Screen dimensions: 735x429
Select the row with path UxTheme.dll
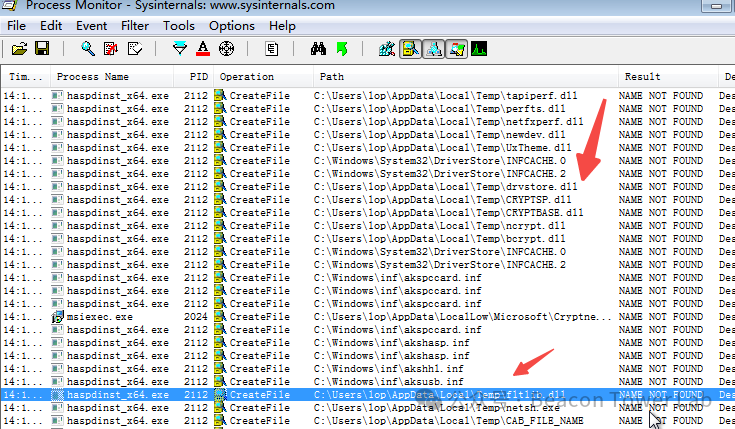368,148
